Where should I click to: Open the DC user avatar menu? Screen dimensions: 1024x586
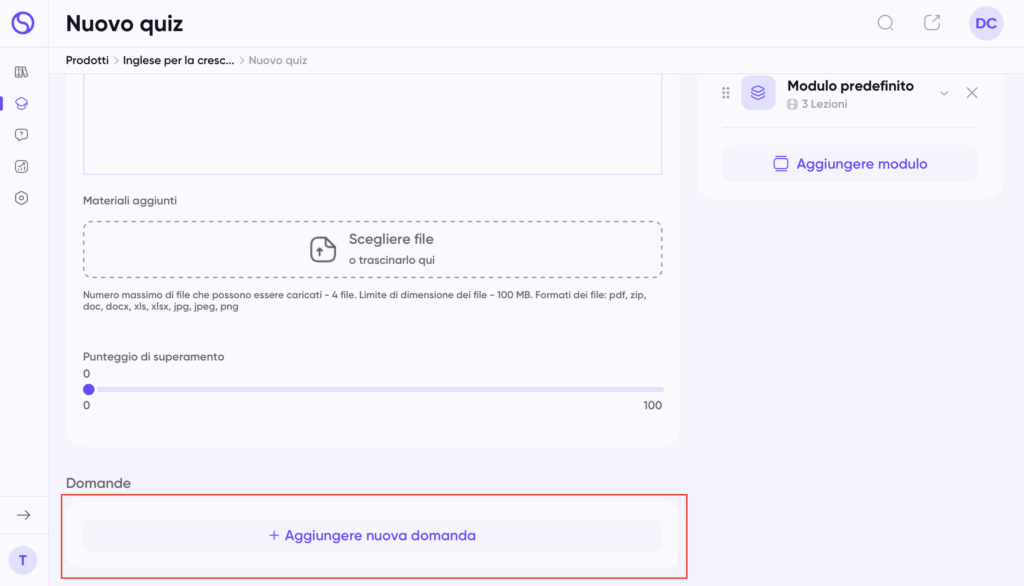986,23
